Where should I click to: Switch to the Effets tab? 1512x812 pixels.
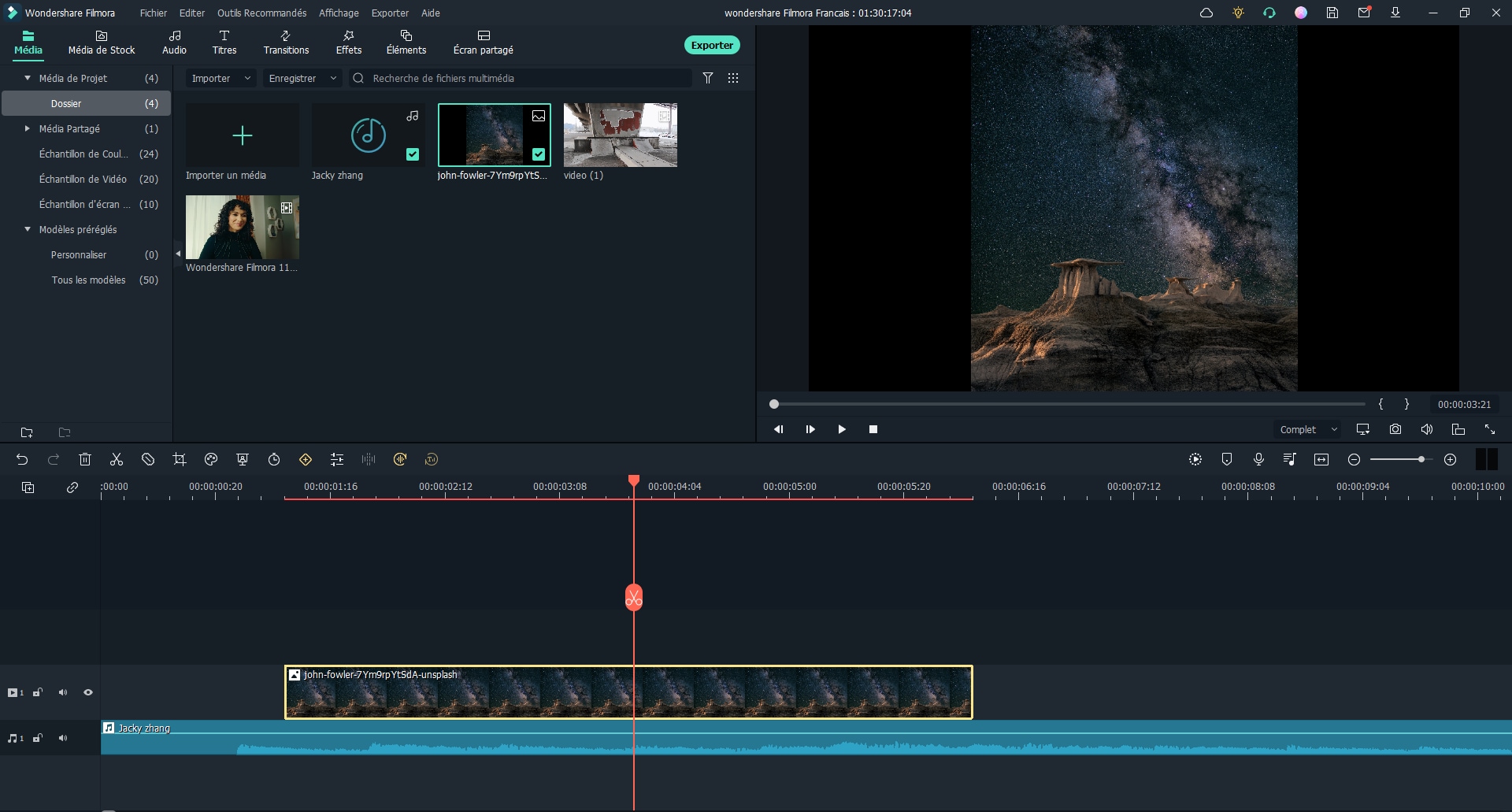tap(349, 43)
